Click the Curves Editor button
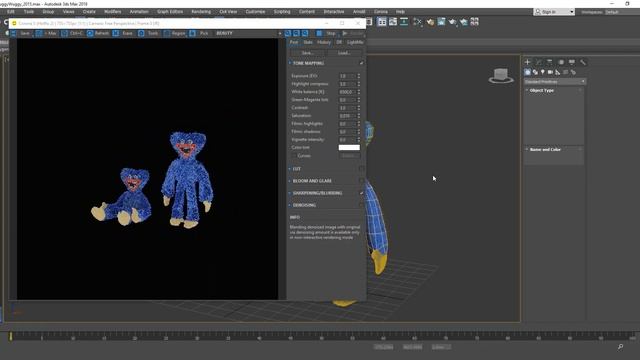 (x=348, y=156)
